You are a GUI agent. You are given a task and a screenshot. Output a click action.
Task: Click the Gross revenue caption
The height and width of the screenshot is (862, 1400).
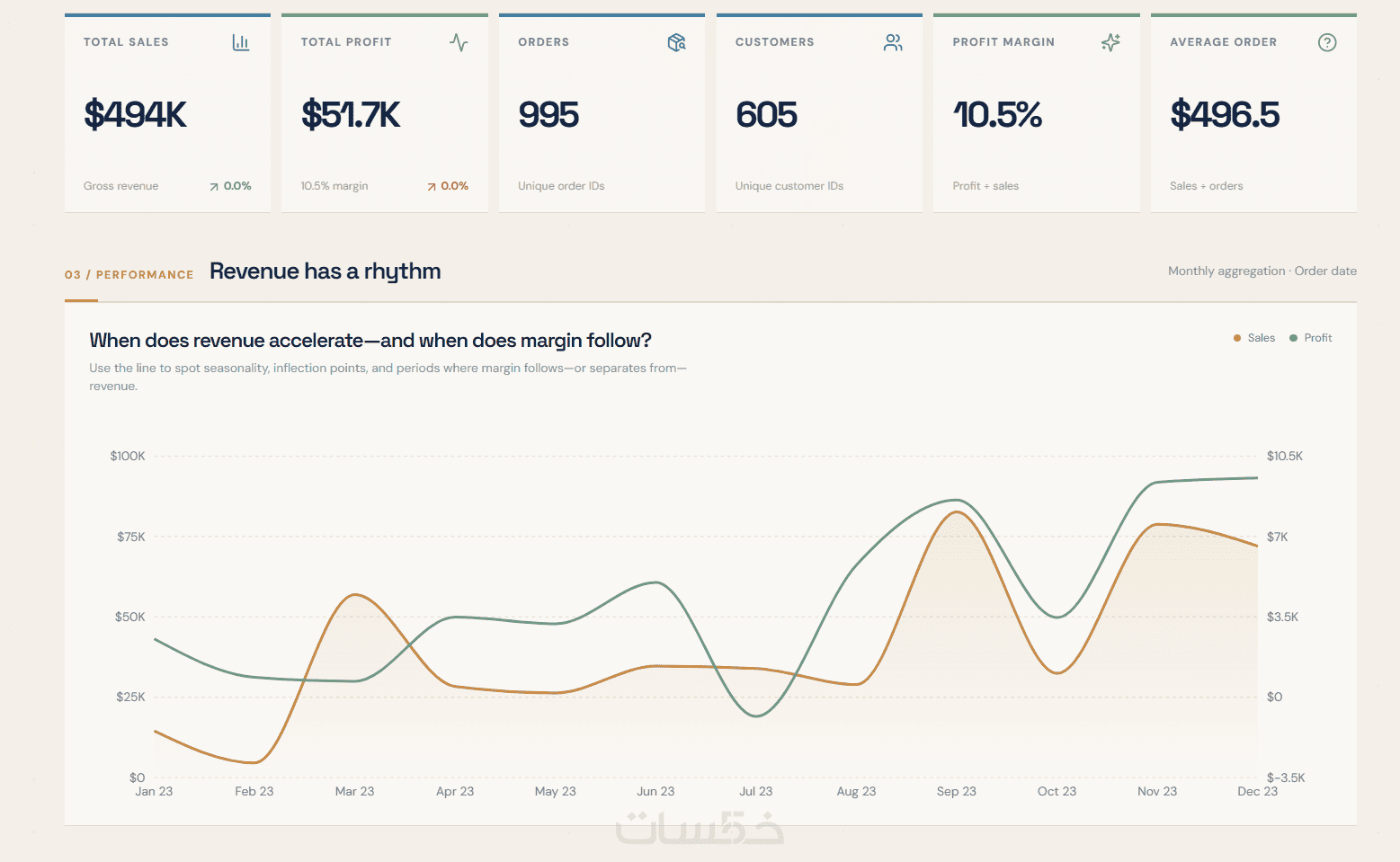click(120, 186)
